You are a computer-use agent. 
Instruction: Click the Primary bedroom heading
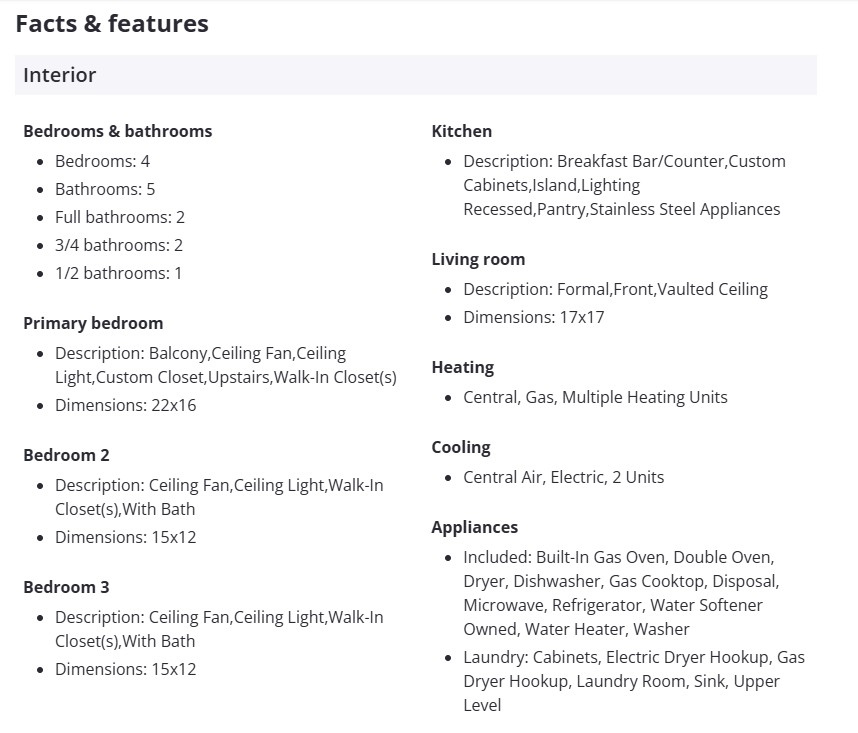click(93, 323)
